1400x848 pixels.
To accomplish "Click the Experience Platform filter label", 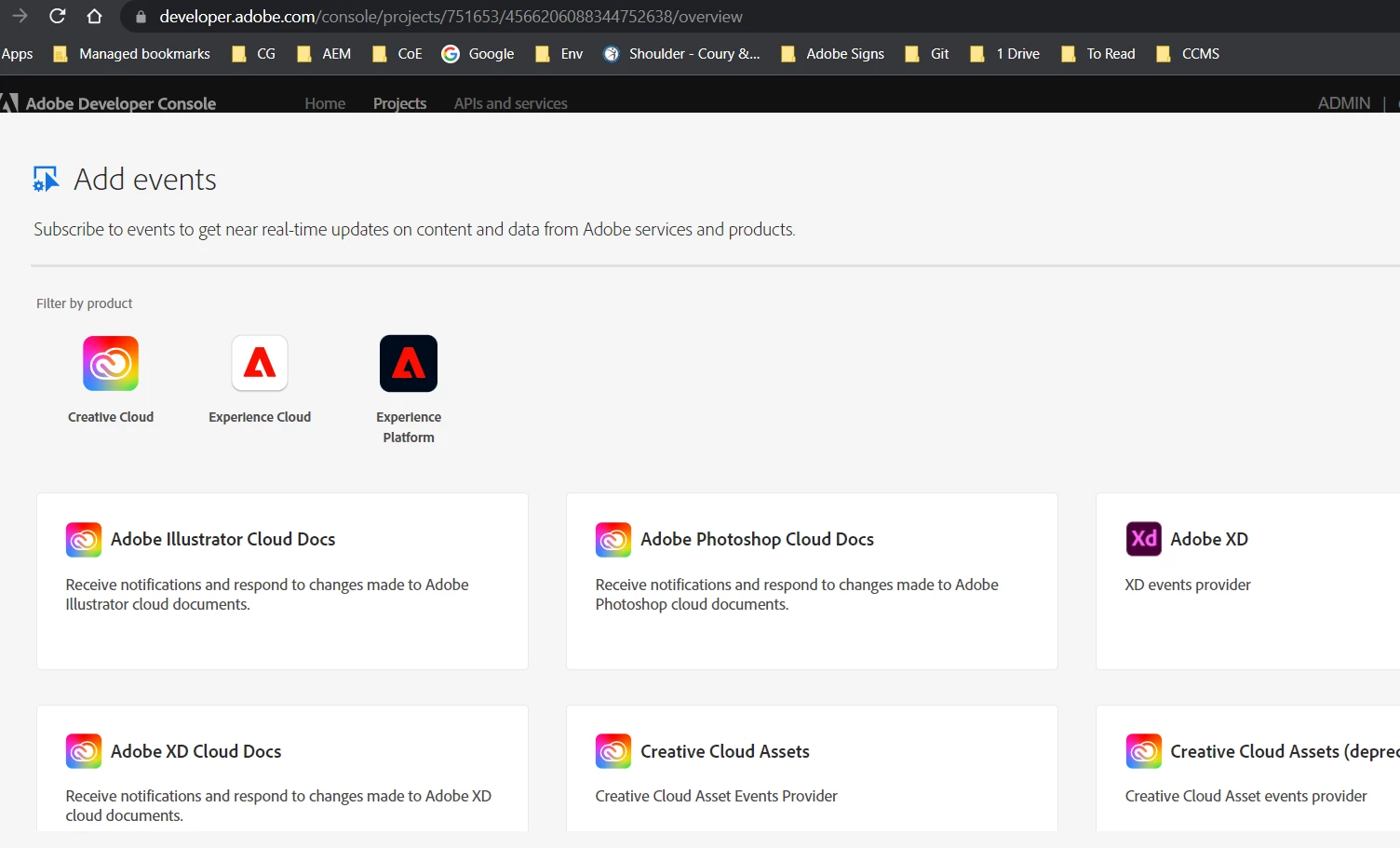I will point(409,427).
